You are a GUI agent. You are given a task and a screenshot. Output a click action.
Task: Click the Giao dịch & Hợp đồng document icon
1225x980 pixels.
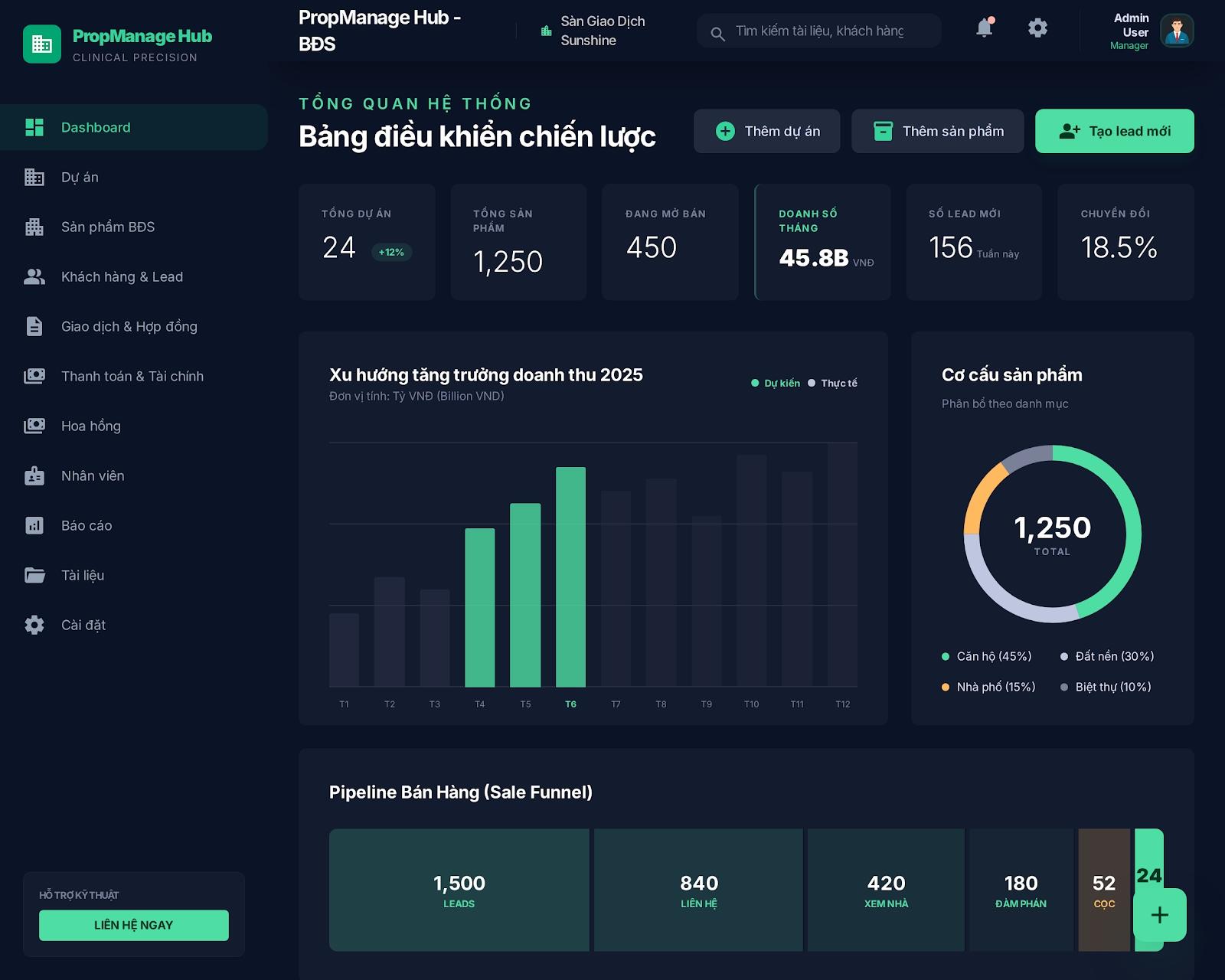coord(34,326)
